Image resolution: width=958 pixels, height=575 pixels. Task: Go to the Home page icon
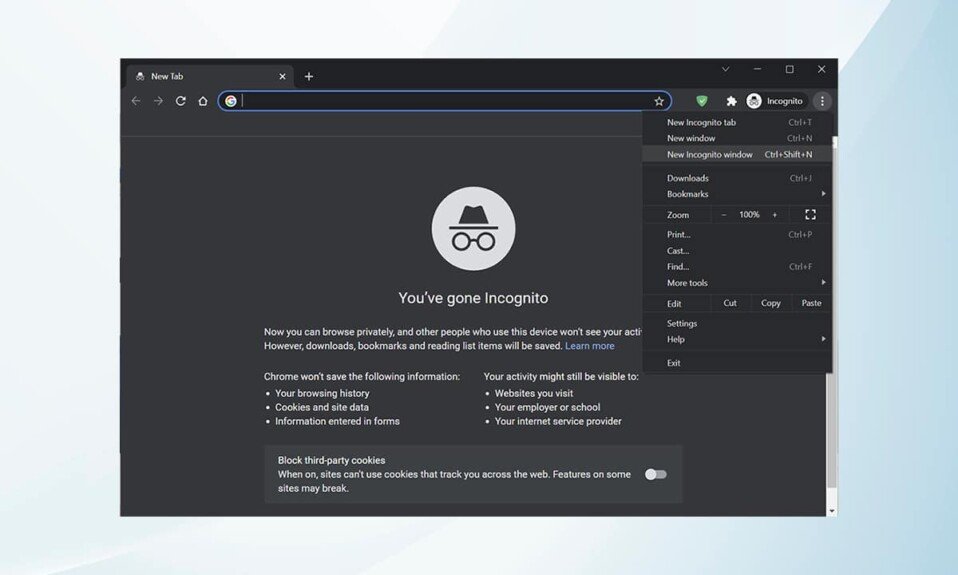click(x=203, y=101)
